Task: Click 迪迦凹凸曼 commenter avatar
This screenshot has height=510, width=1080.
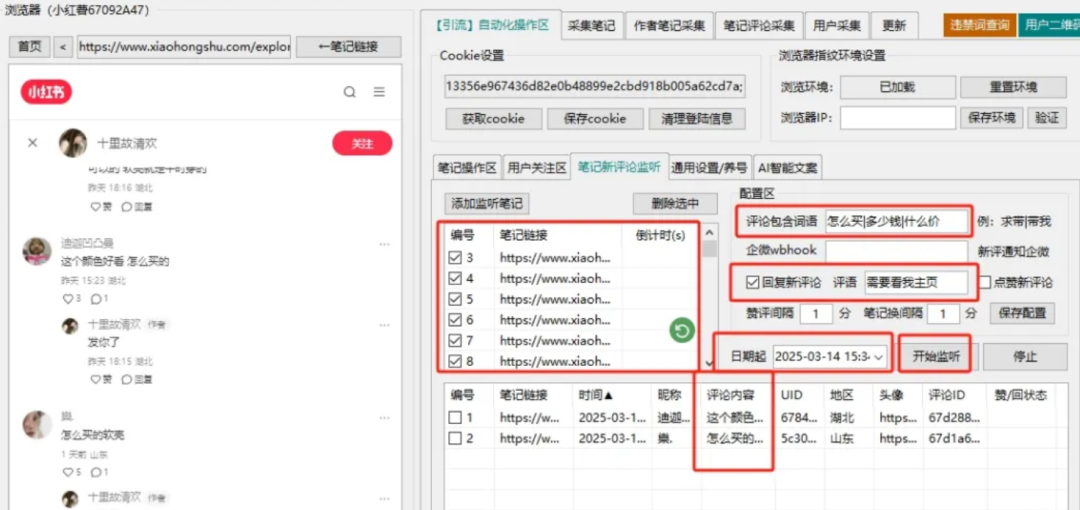Action: point(37,252)
